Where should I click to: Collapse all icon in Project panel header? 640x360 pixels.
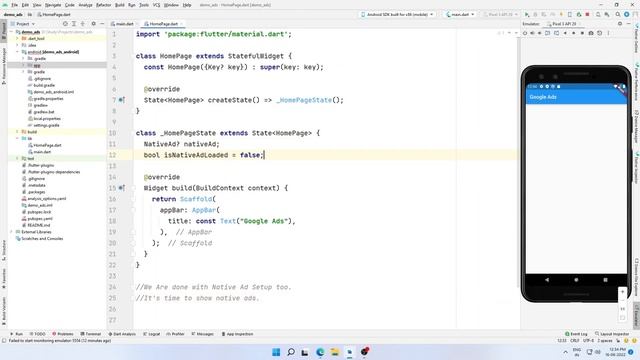coord(83,24)
